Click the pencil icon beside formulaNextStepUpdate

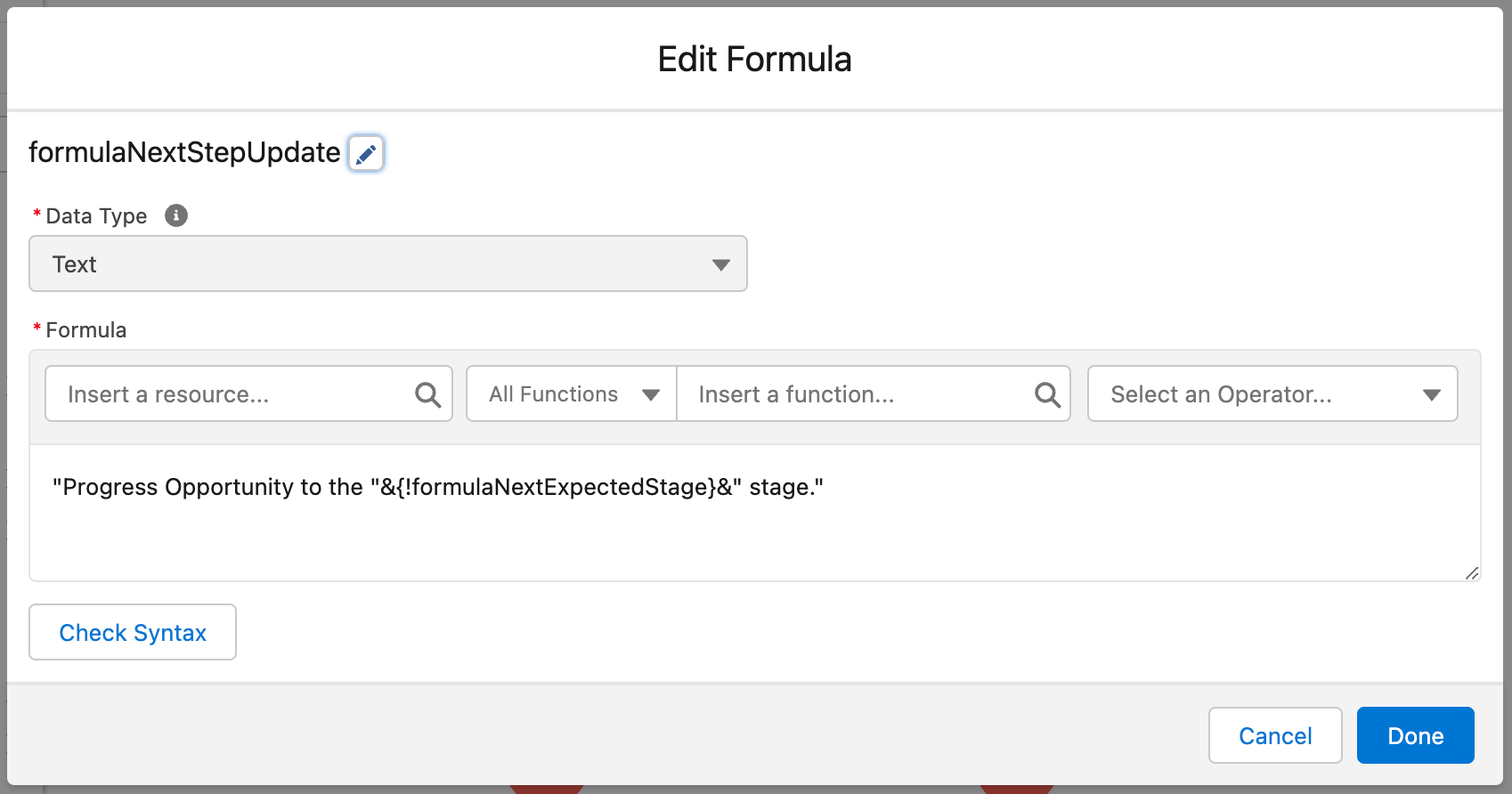(366, 153)
